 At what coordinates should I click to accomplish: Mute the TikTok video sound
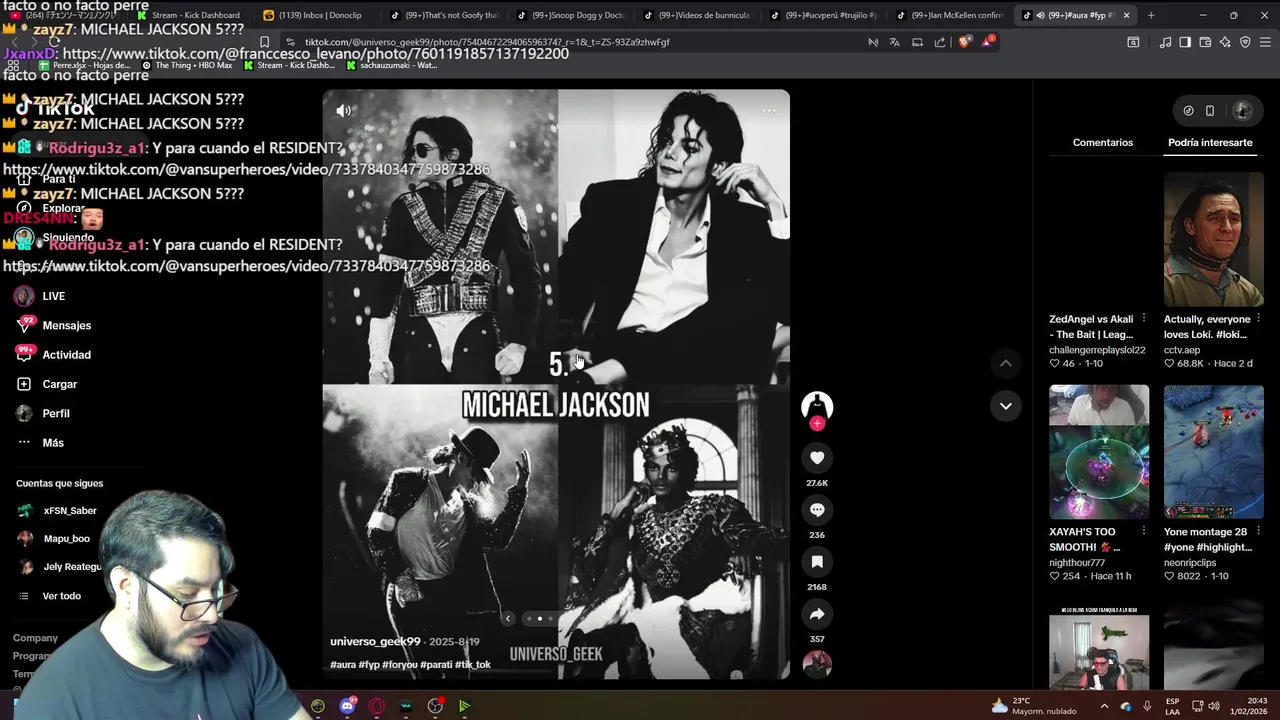343,111
